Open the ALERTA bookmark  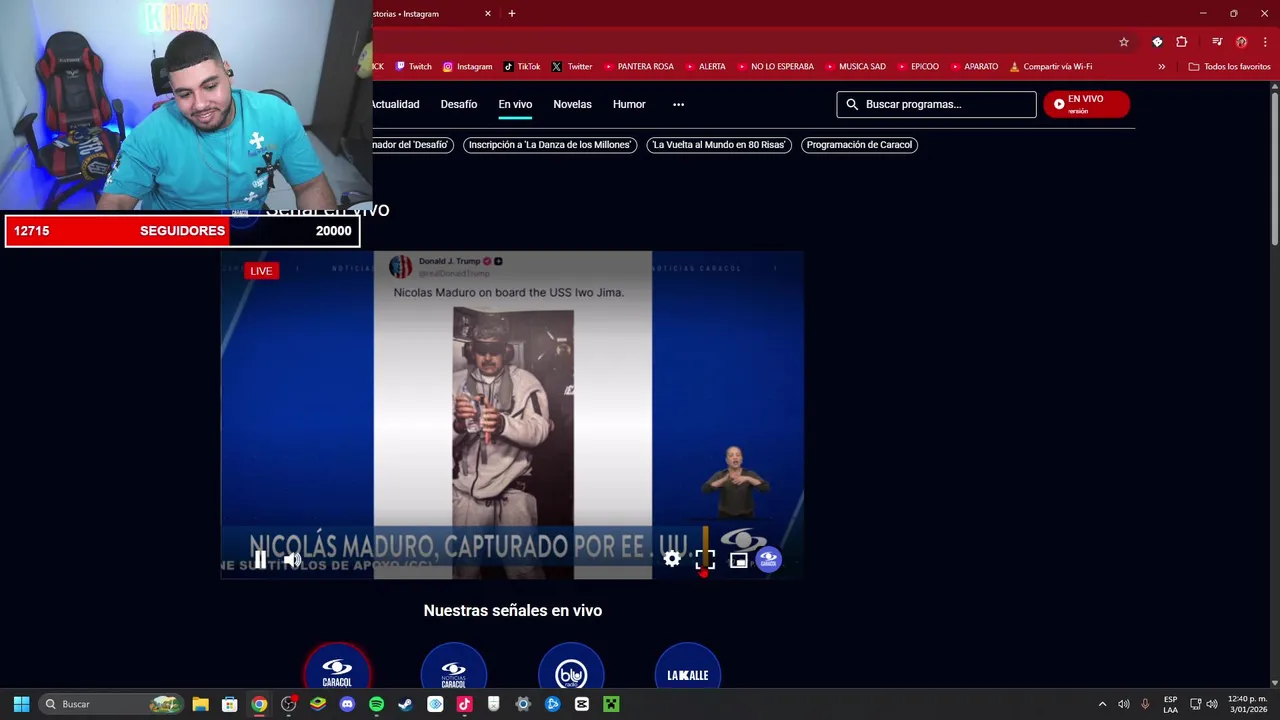(x=705, y=67)
